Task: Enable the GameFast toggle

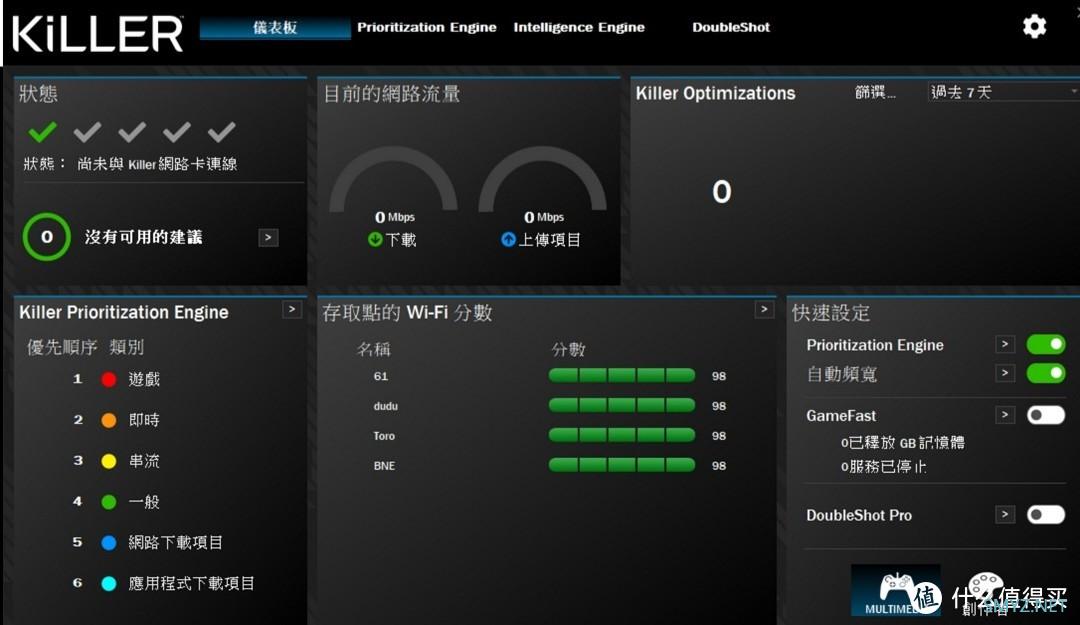Action: click(x=1046, y=415)
